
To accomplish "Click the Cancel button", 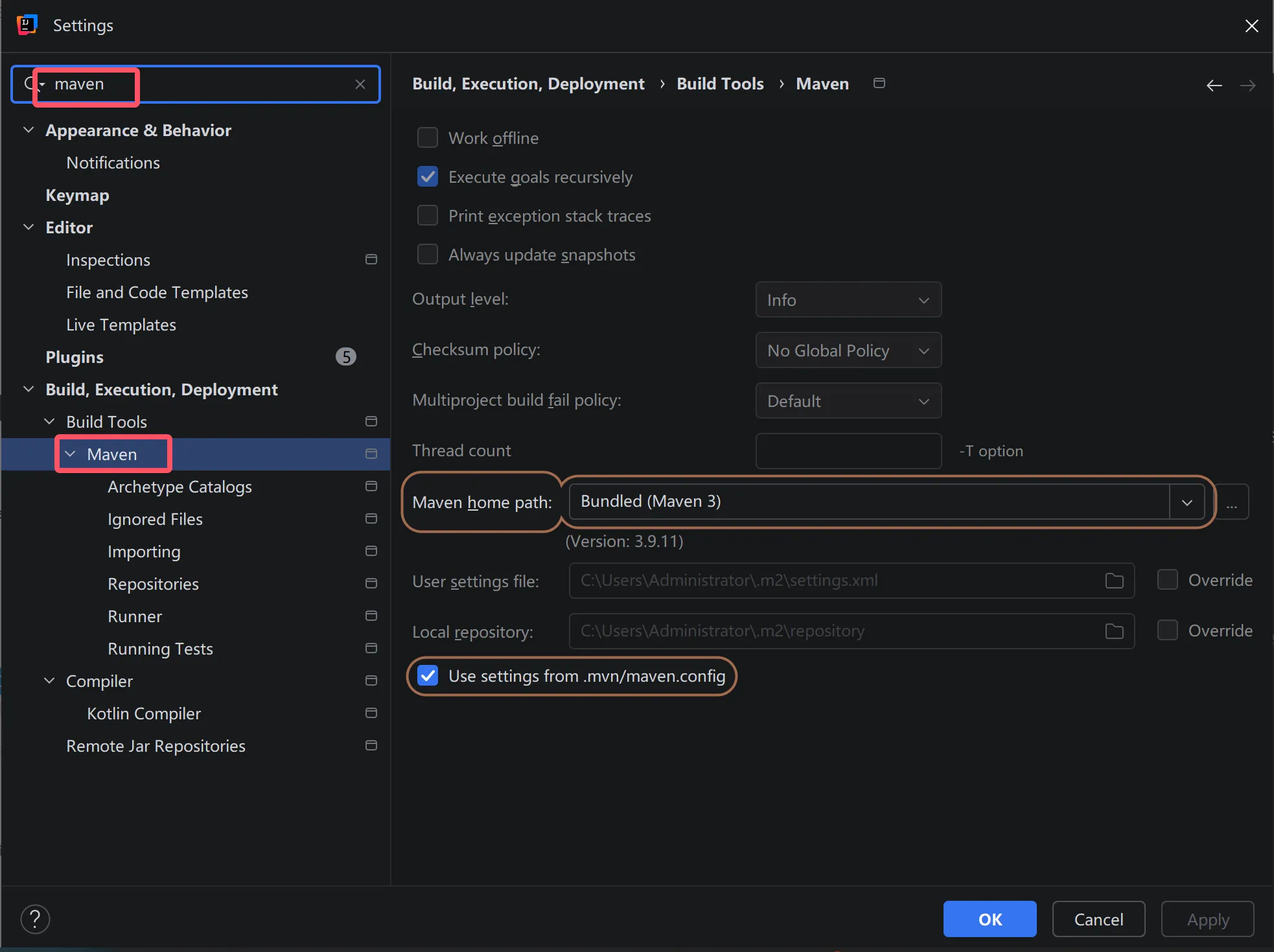I will point(1098,919).
